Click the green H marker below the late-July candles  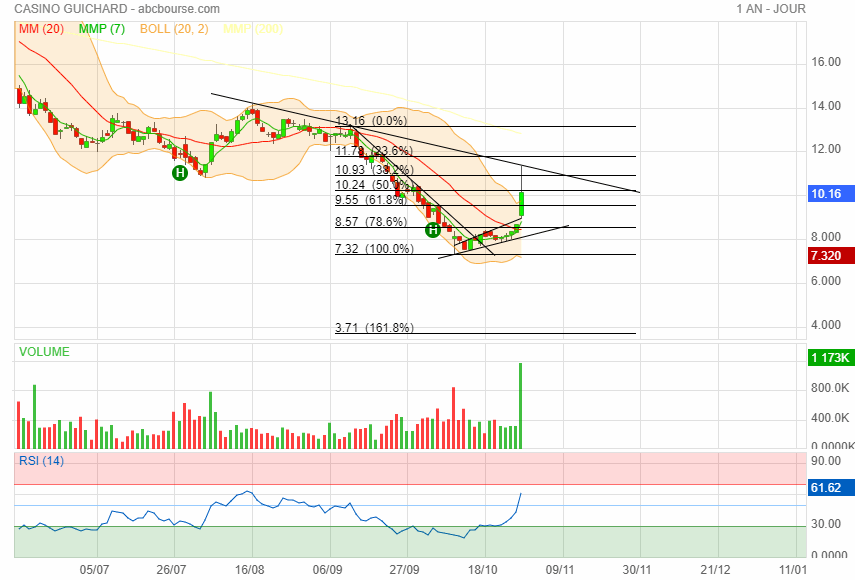pyautogui.click(x=180, y=173)
